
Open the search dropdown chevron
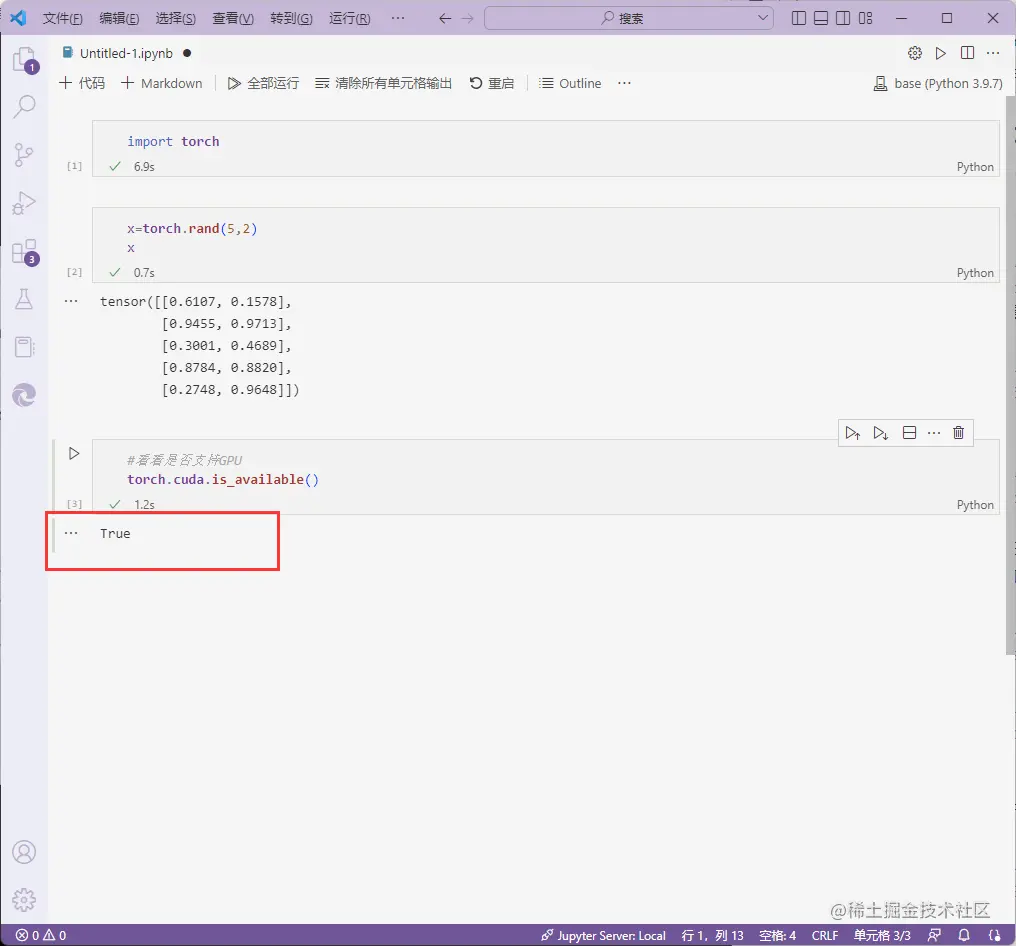(763, 18)
